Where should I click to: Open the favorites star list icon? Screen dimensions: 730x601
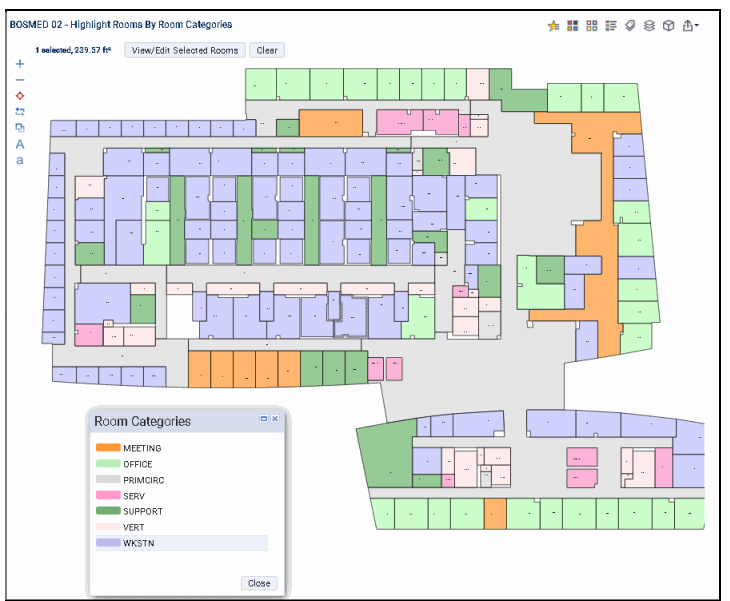coord(554,26)
